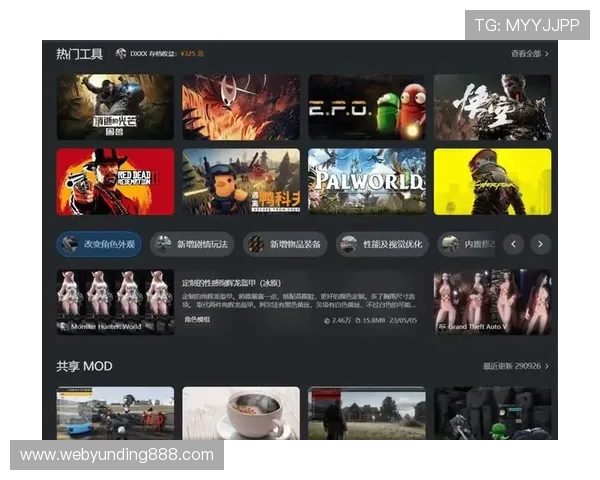Click the 查看全部 link

pyautogui.click(x=530, y=54)
